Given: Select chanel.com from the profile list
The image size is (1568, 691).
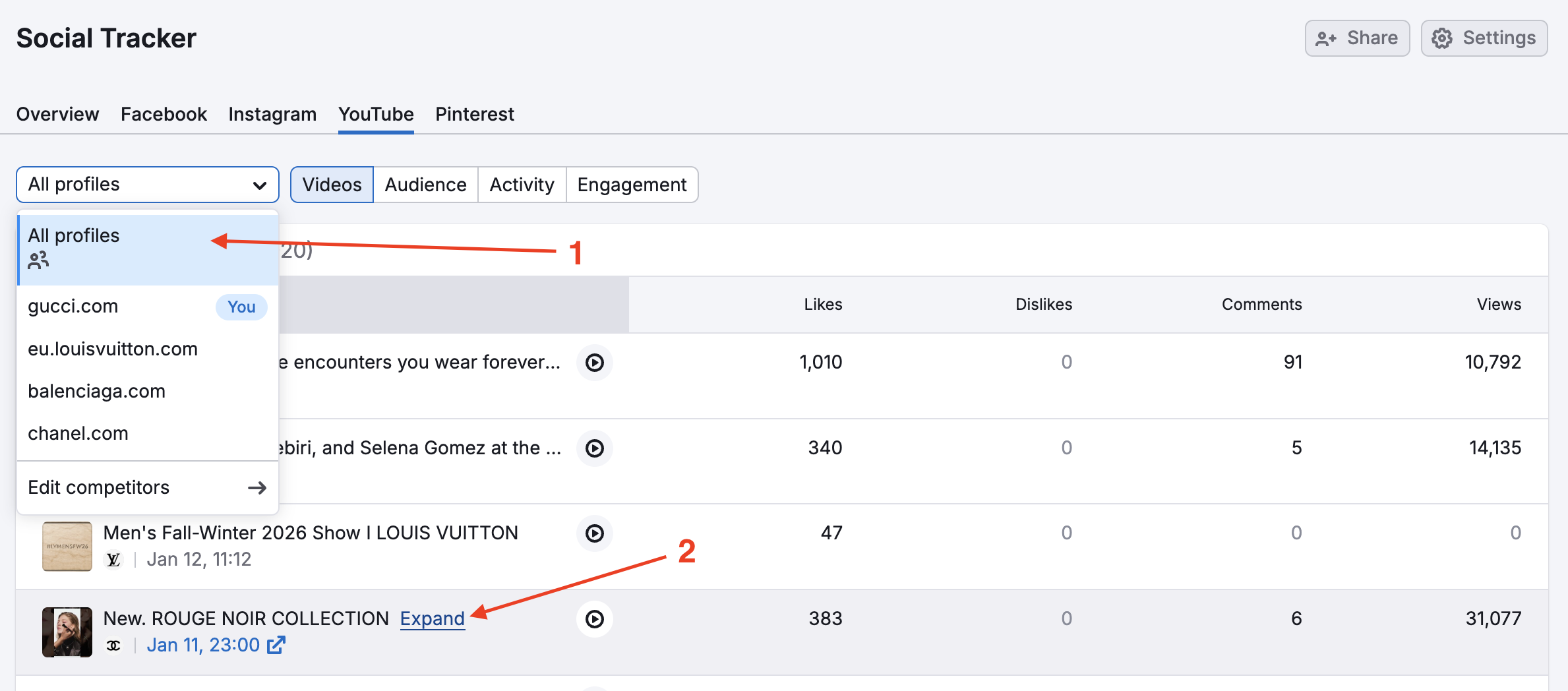Looking at the screenshot, I should click(x=78, y=433).
